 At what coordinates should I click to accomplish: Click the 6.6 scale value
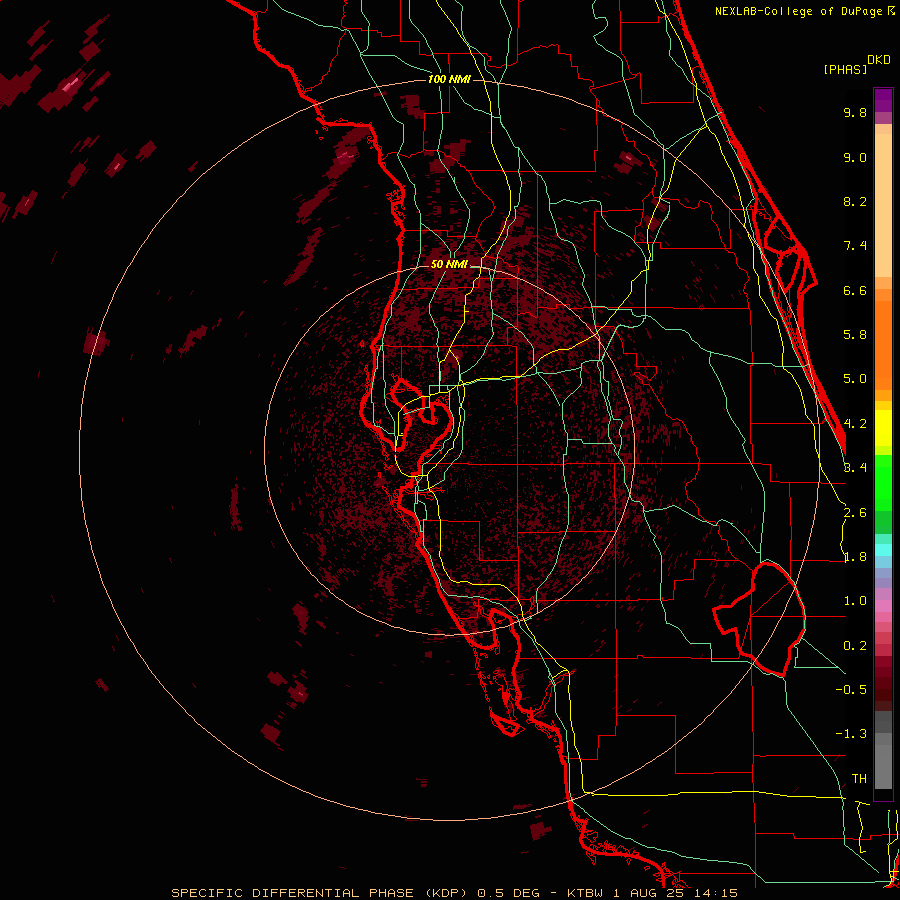coord(855,290)
